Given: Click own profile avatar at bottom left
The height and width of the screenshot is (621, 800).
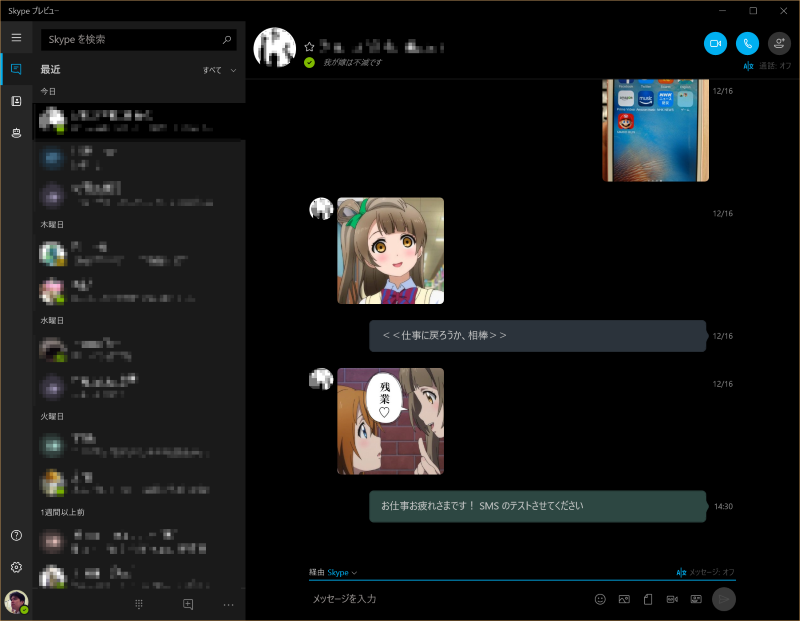Looking at the screenshot, I should (x=16, y=602).
